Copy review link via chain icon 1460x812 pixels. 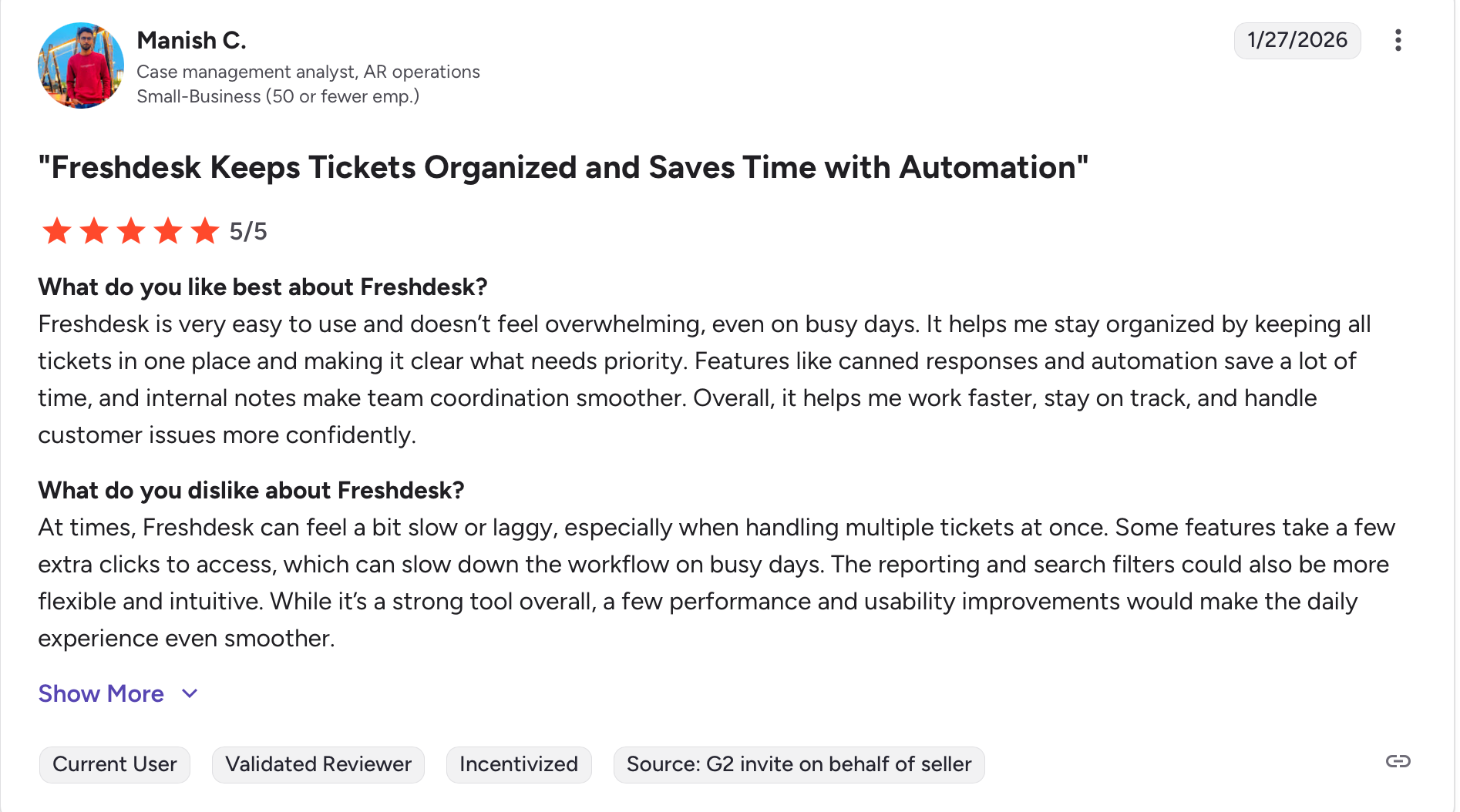coord(1398,762)
